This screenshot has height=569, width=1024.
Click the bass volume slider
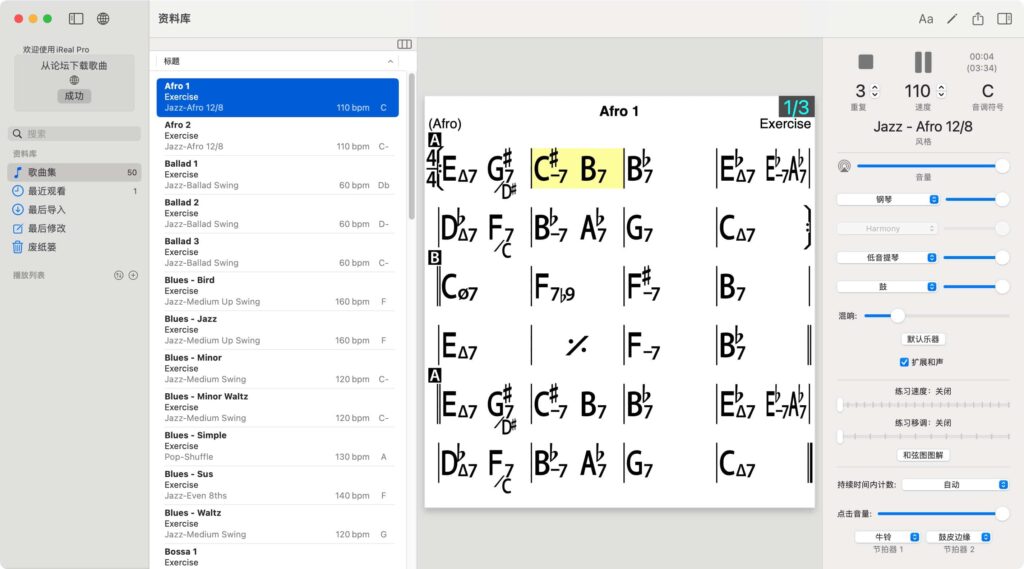tap(976, 257)
